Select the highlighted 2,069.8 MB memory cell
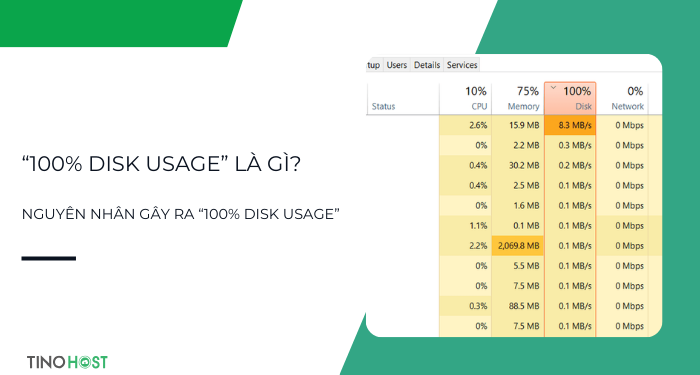Screen dimensions: 700x375 click(518, 246)
